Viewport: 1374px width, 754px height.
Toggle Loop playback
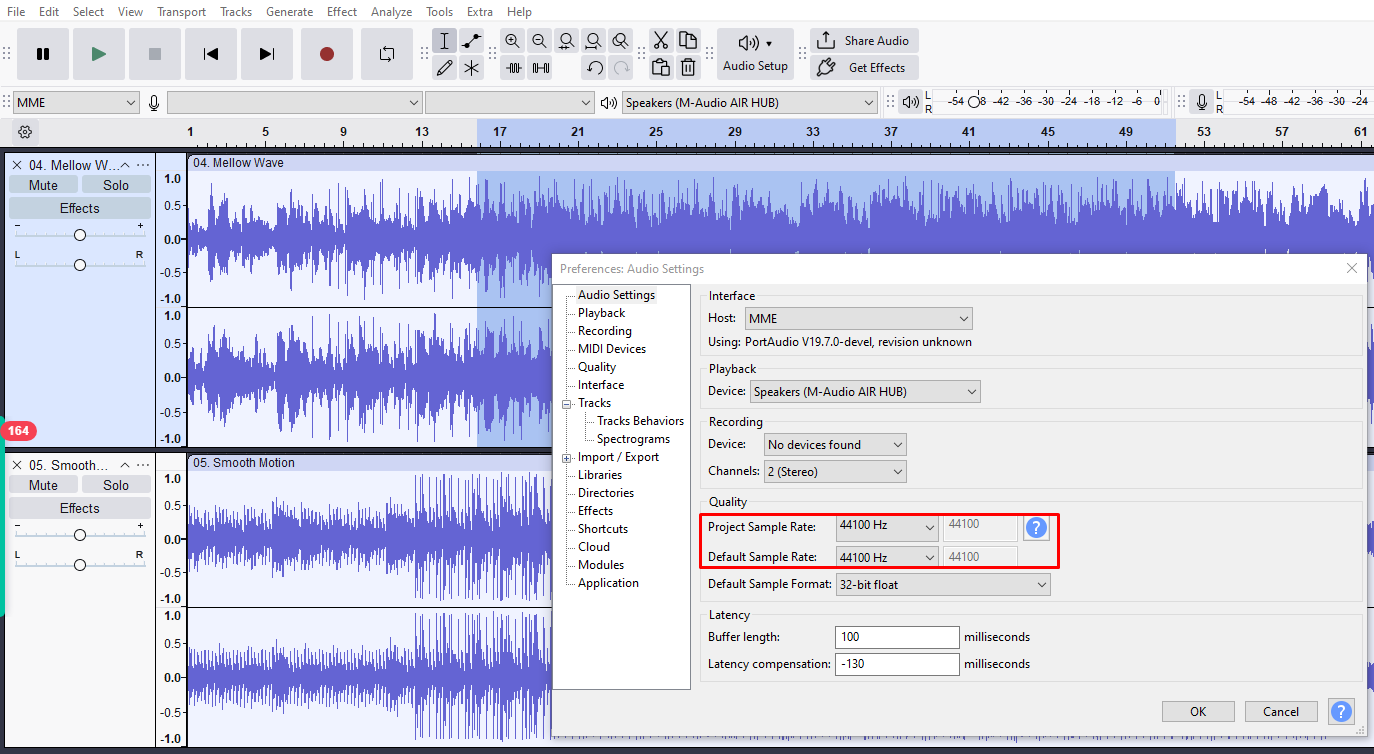tap(387, 54)
